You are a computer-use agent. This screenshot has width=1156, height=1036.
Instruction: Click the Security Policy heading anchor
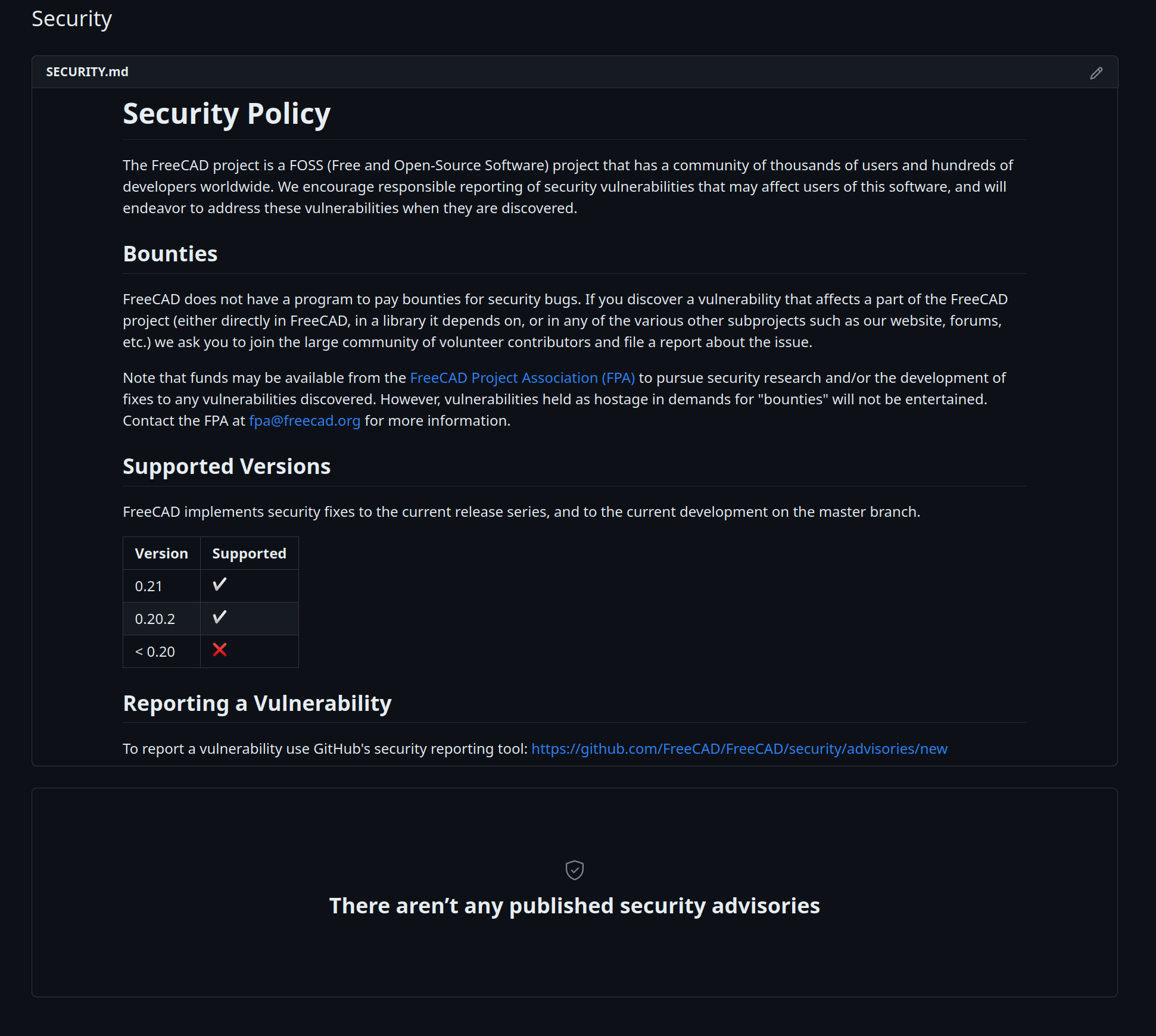tap(226, 113)
